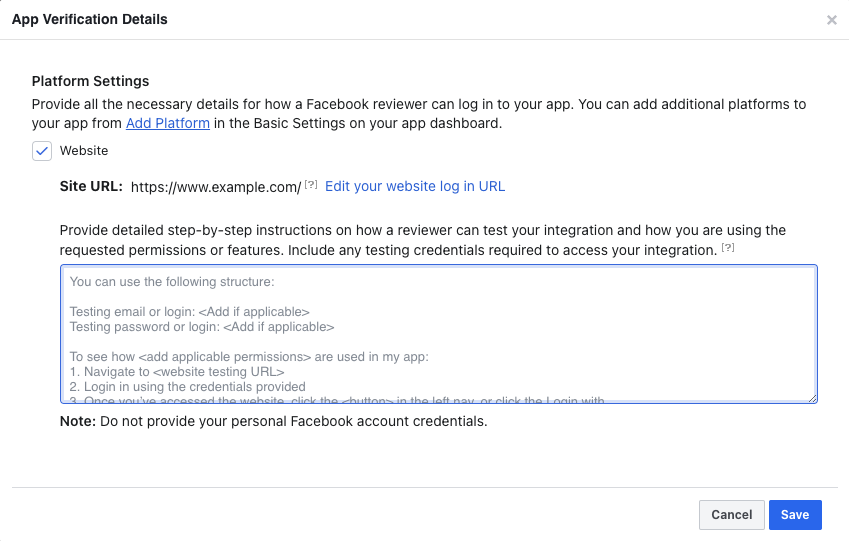Image resolution: width=849 pixels, height=541 pixels.
Task: Click the Website checkbox label text
Action: [84, 151]
